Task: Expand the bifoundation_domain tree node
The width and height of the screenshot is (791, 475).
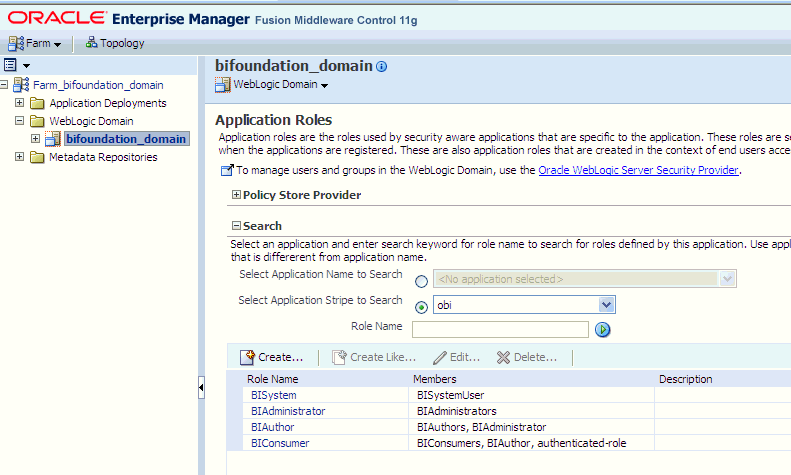Action: pos(35,139)
